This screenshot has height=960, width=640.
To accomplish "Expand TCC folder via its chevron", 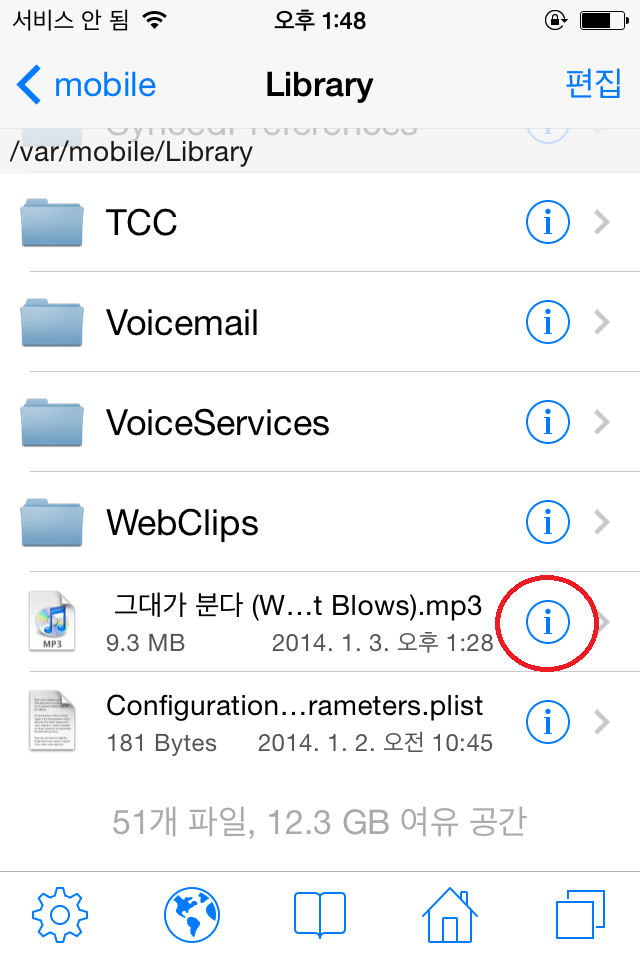I will point(602,222).
